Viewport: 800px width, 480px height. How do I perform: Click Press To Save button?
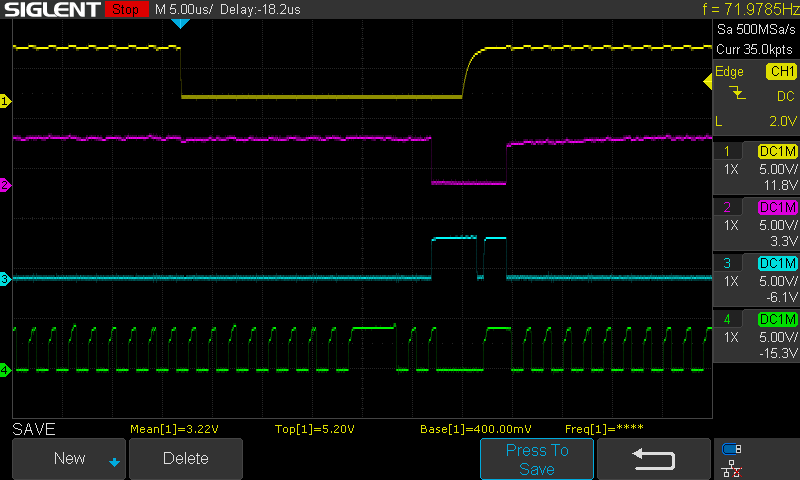[537, 459]
